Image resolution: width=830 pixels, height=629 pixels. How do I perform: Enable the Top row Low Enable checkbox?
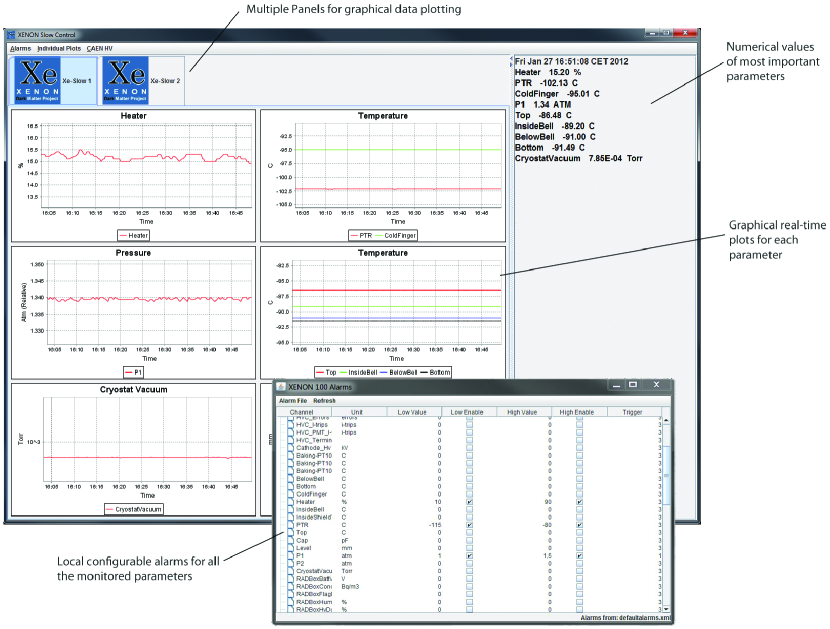click(x=470, y=533)
